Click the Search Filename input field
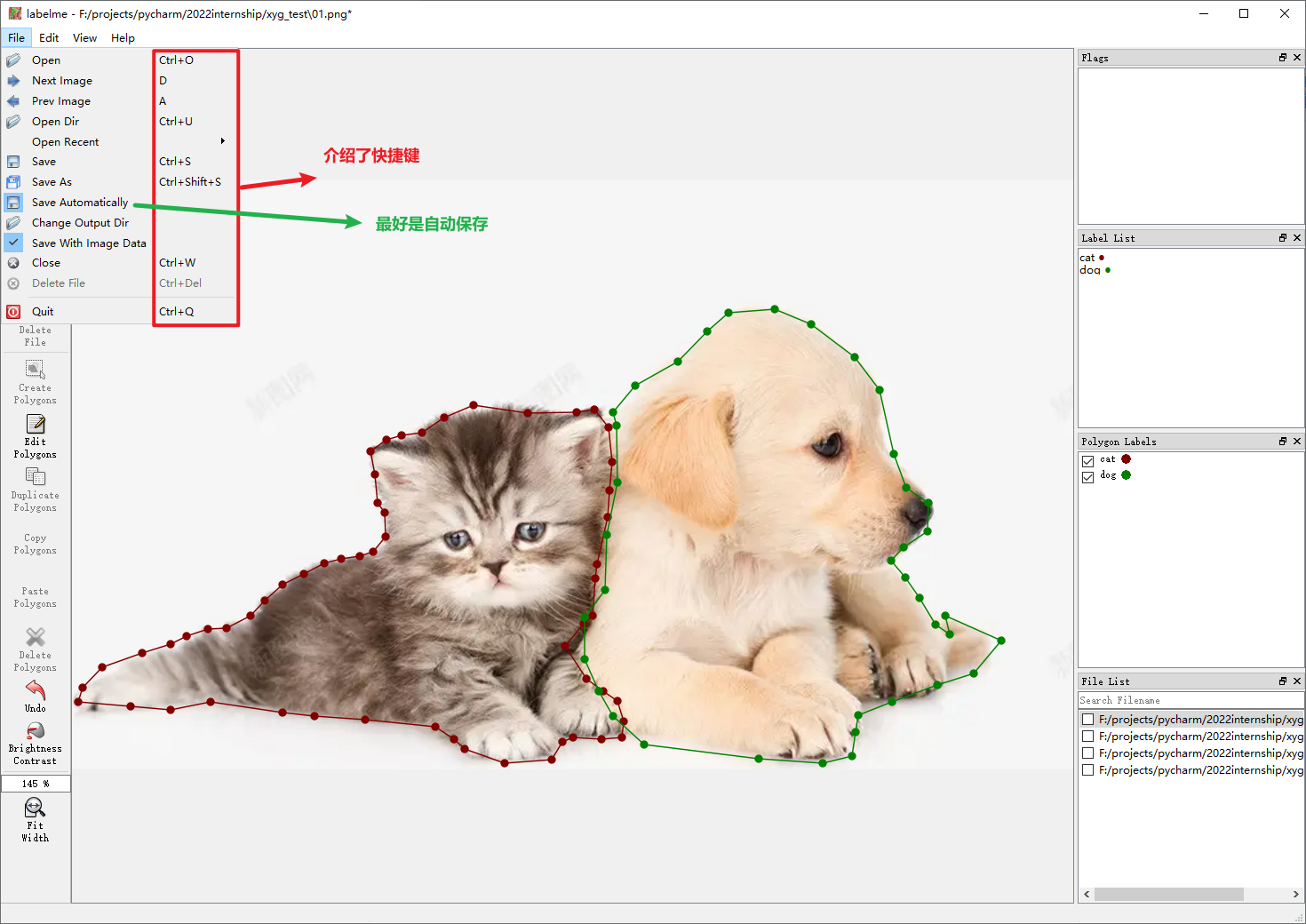 1191,700
